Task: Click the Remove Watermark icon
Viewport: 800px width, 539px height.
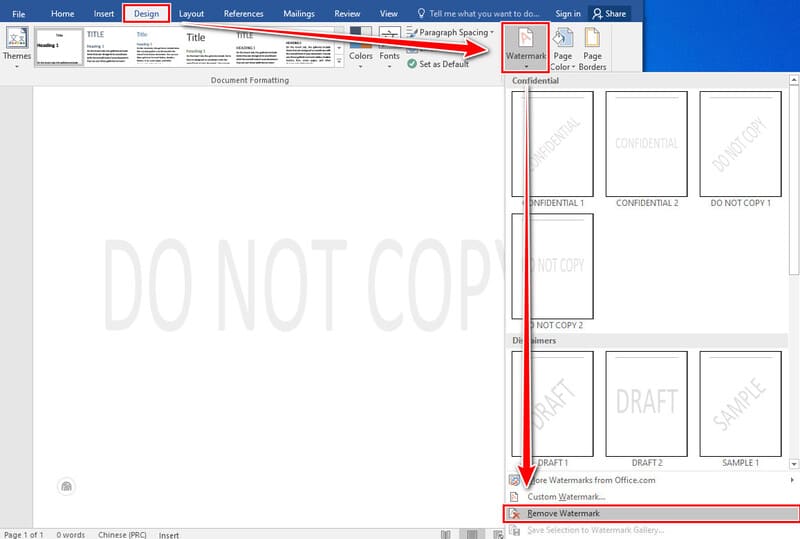Action: pyautogui.click(x=515, y=513)
